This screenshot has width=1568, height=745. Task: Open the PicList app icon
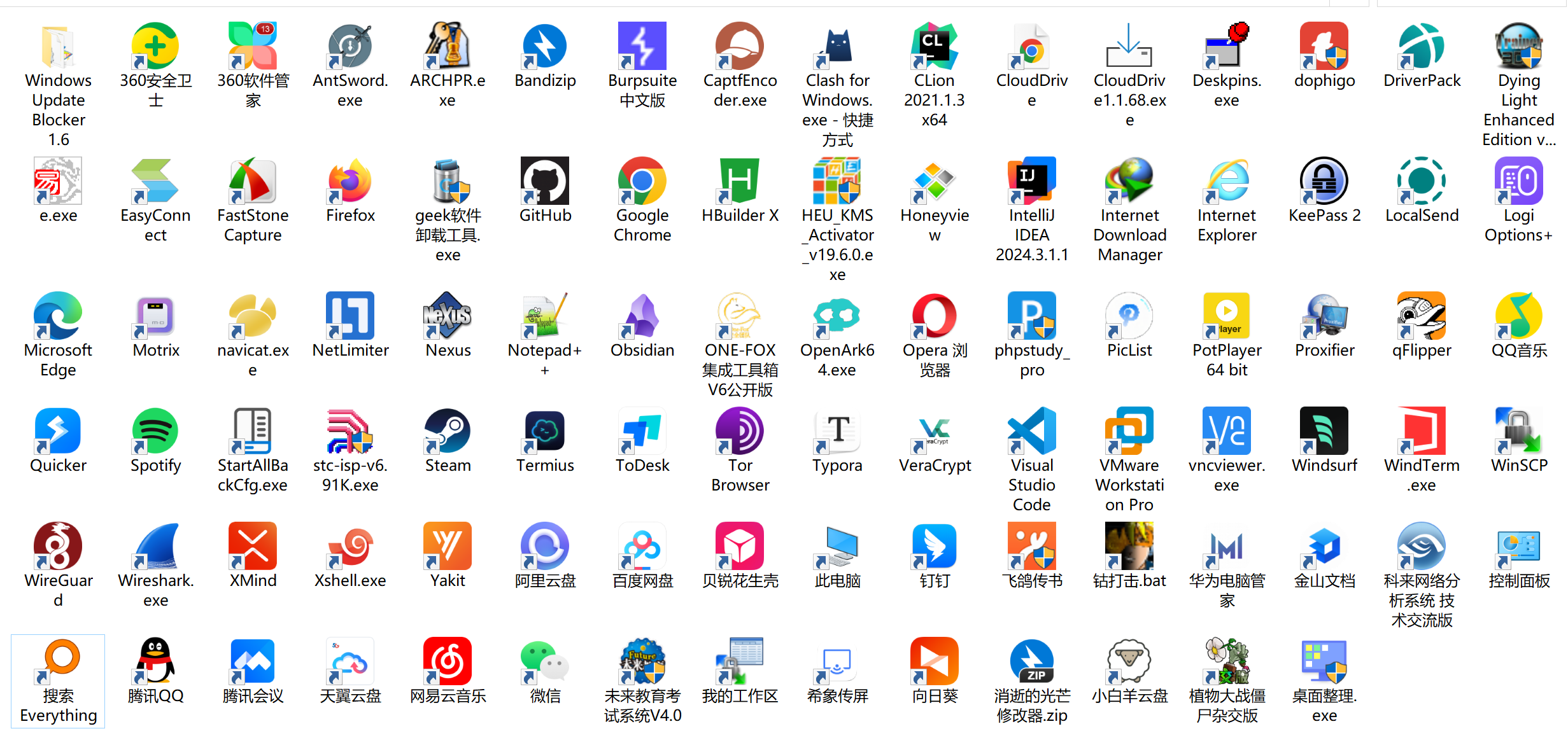1129,316
